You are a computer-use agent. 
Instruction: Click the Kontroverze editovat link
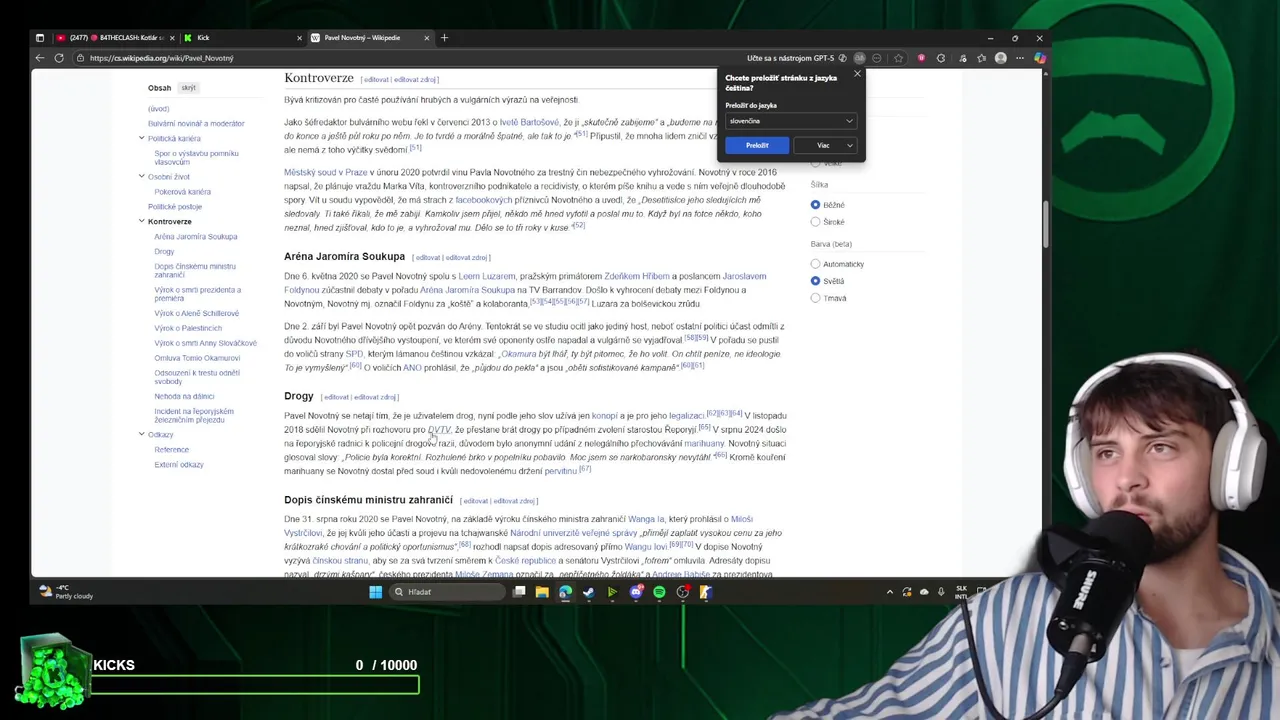(376, 79)
